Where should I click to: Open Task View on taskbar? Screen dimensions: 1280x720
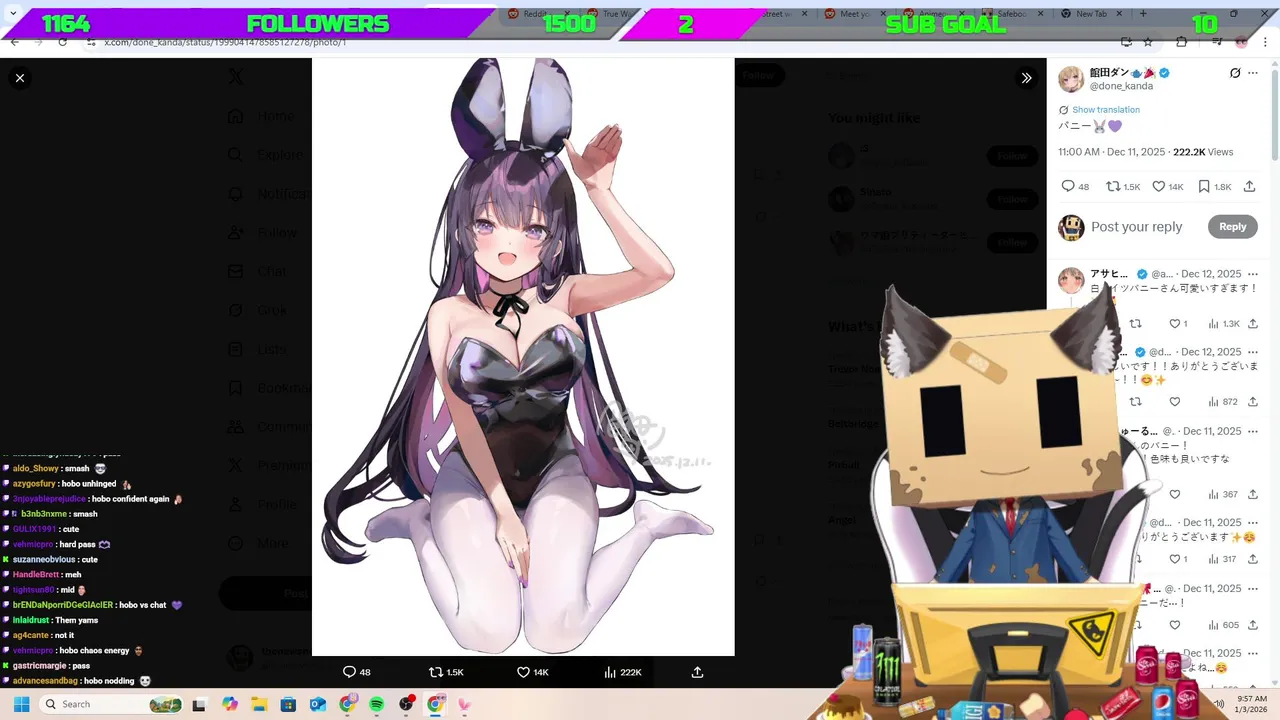pos(201,704)
